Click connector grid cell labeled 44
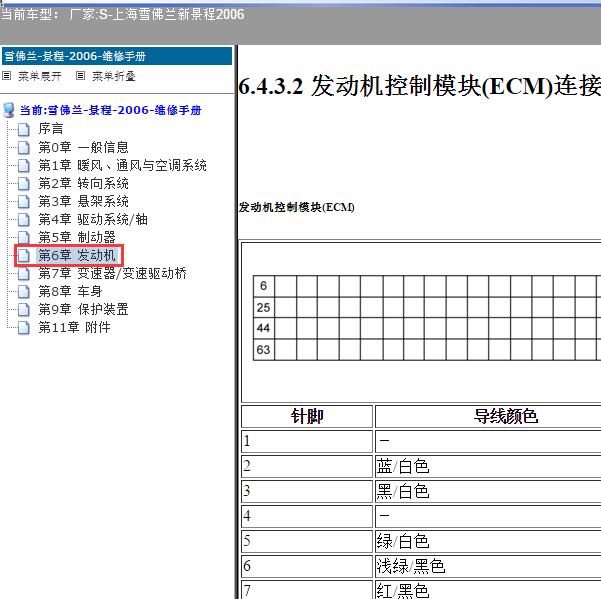 (x=263, y=328)
